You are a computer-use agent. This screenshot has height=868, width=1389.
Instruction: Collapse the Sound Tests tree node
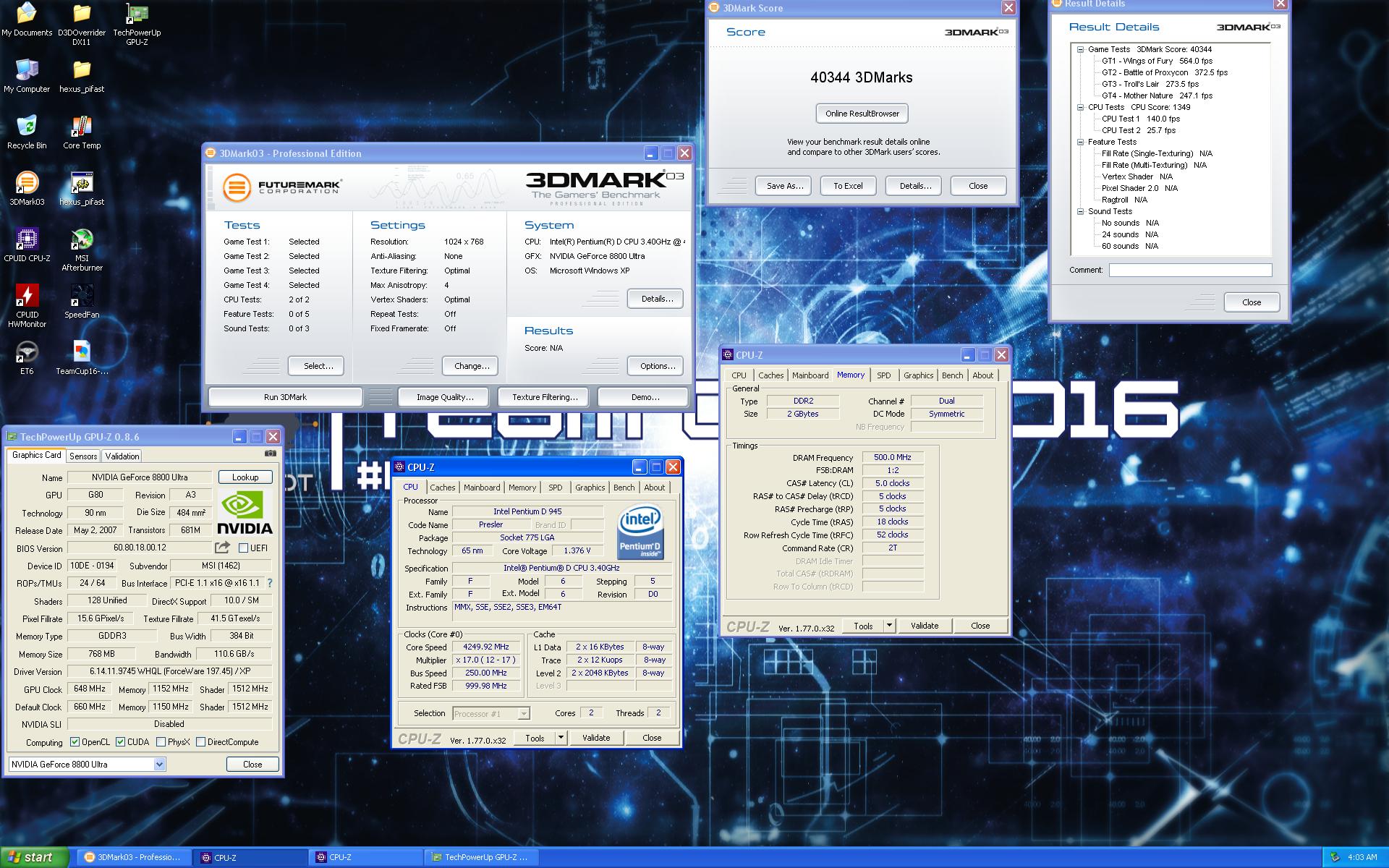pos(1080,212)
